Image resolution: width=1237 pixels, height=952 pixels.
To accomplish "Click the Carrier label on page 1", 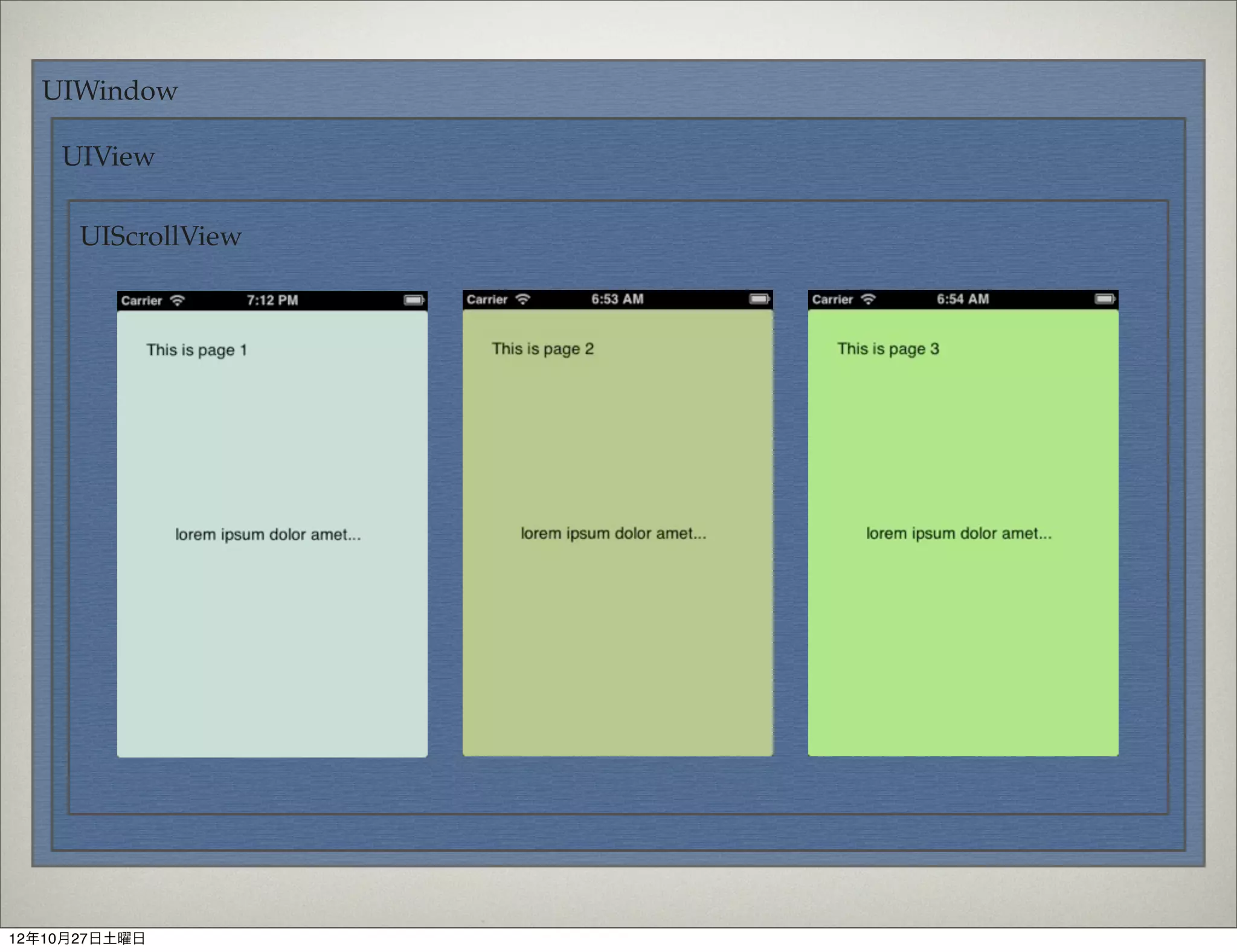I will pyautogui.click(x=141, y=301).
